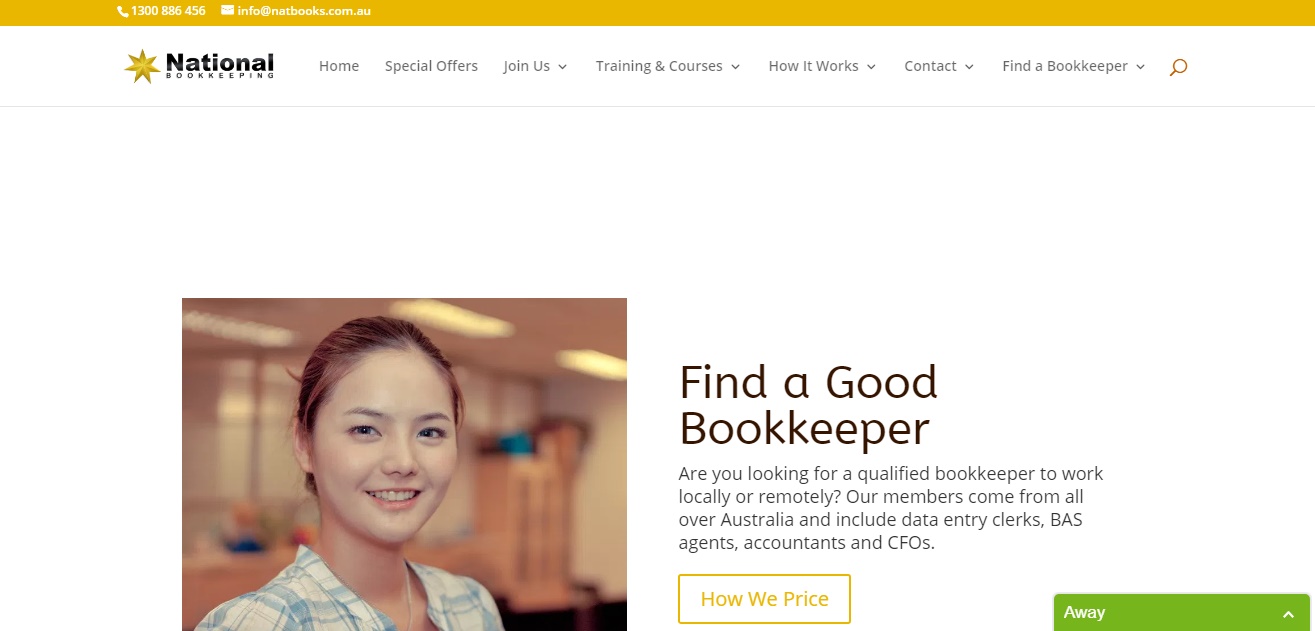Click phone number 1300 886 456

pos(168,11)
